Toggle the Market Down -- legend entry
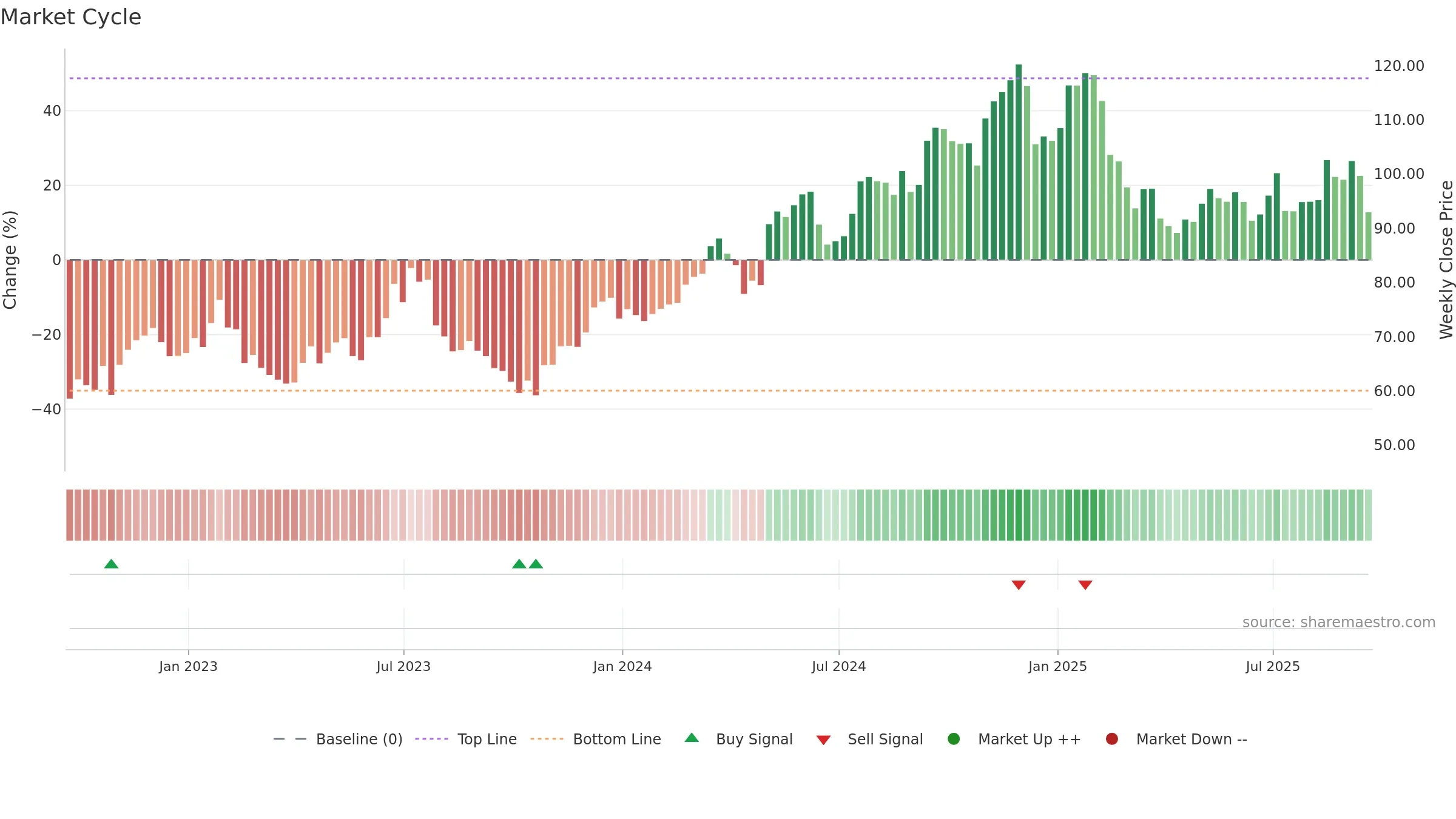 [1176, 739]
